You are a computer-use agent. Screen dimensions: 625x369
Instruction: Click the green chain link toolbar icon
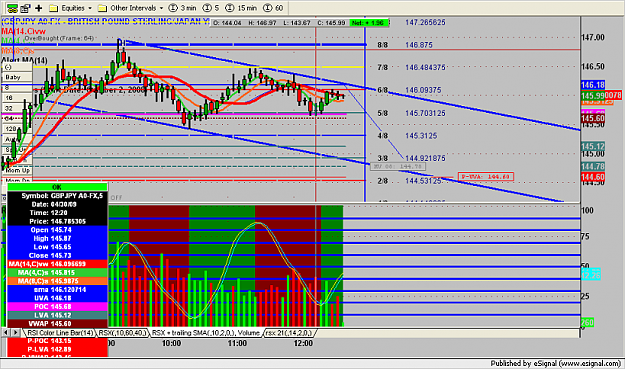coord(12,8)
